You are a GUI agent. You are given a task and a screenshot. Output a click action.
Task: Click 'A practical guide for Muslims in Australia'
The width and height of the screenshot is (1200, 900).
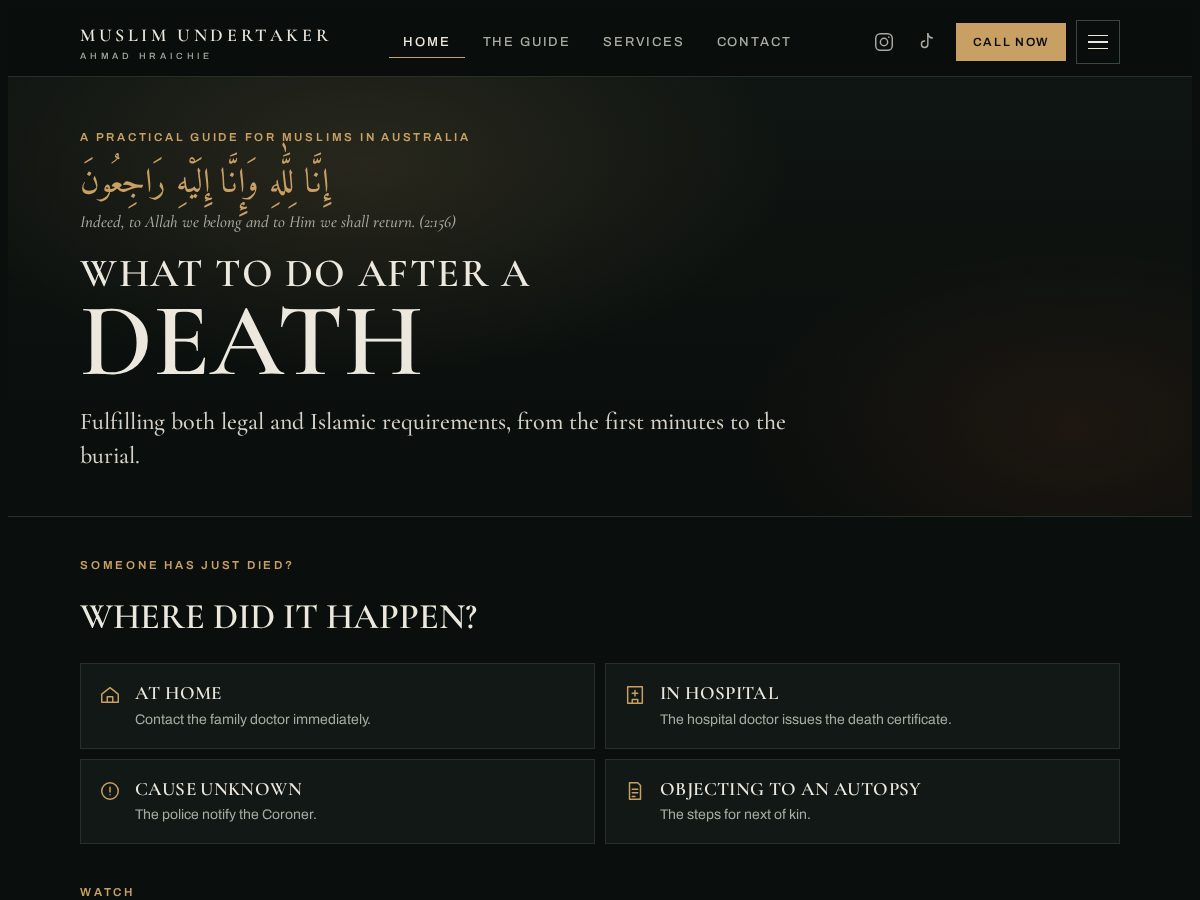275,137
